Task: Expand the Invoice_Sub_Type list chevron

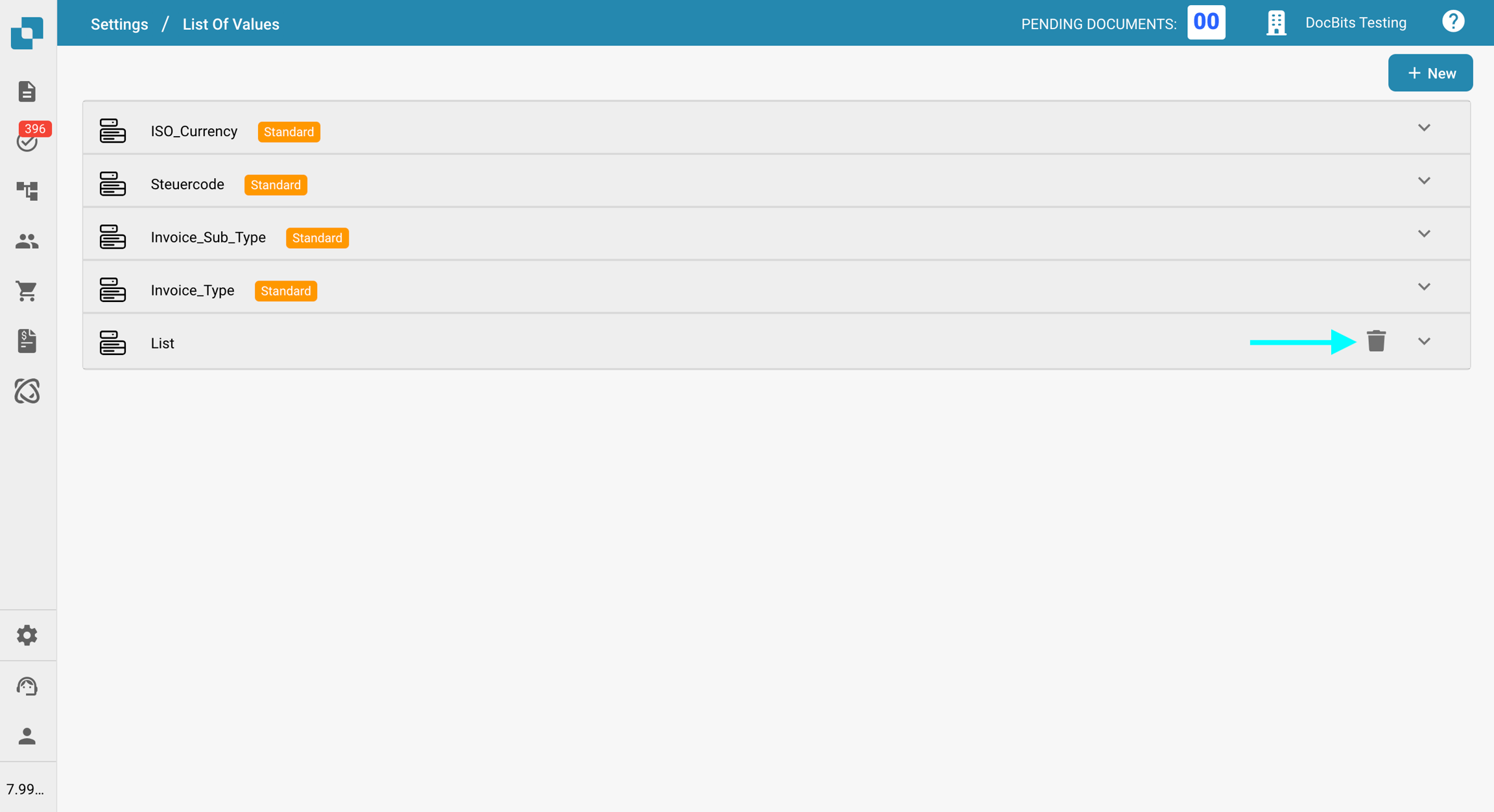Action: [x=1423, y=234]
